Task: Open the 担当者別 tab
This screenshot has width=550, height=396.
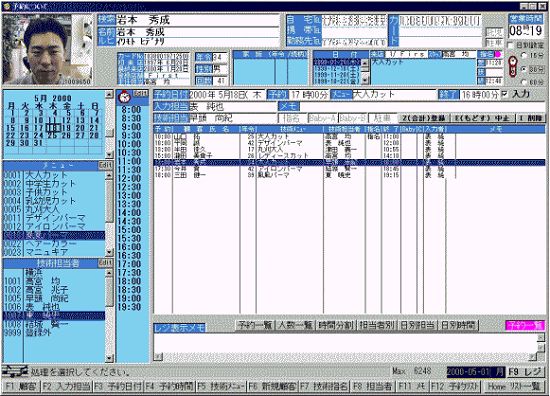Action: coord(377,325)
